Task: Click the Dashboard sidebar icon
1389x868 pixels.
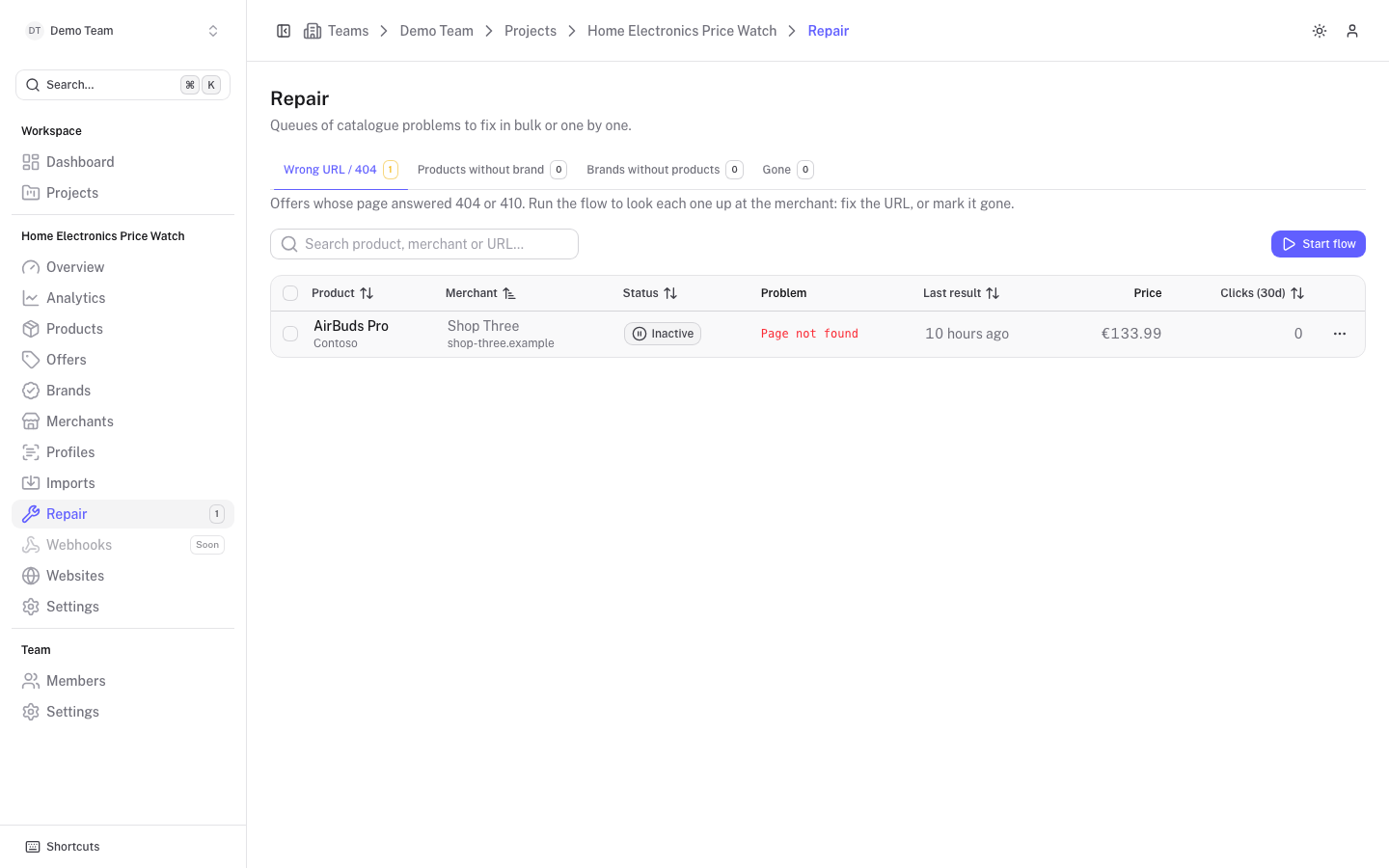Action: pyautogui.click(x=31, y=162)
